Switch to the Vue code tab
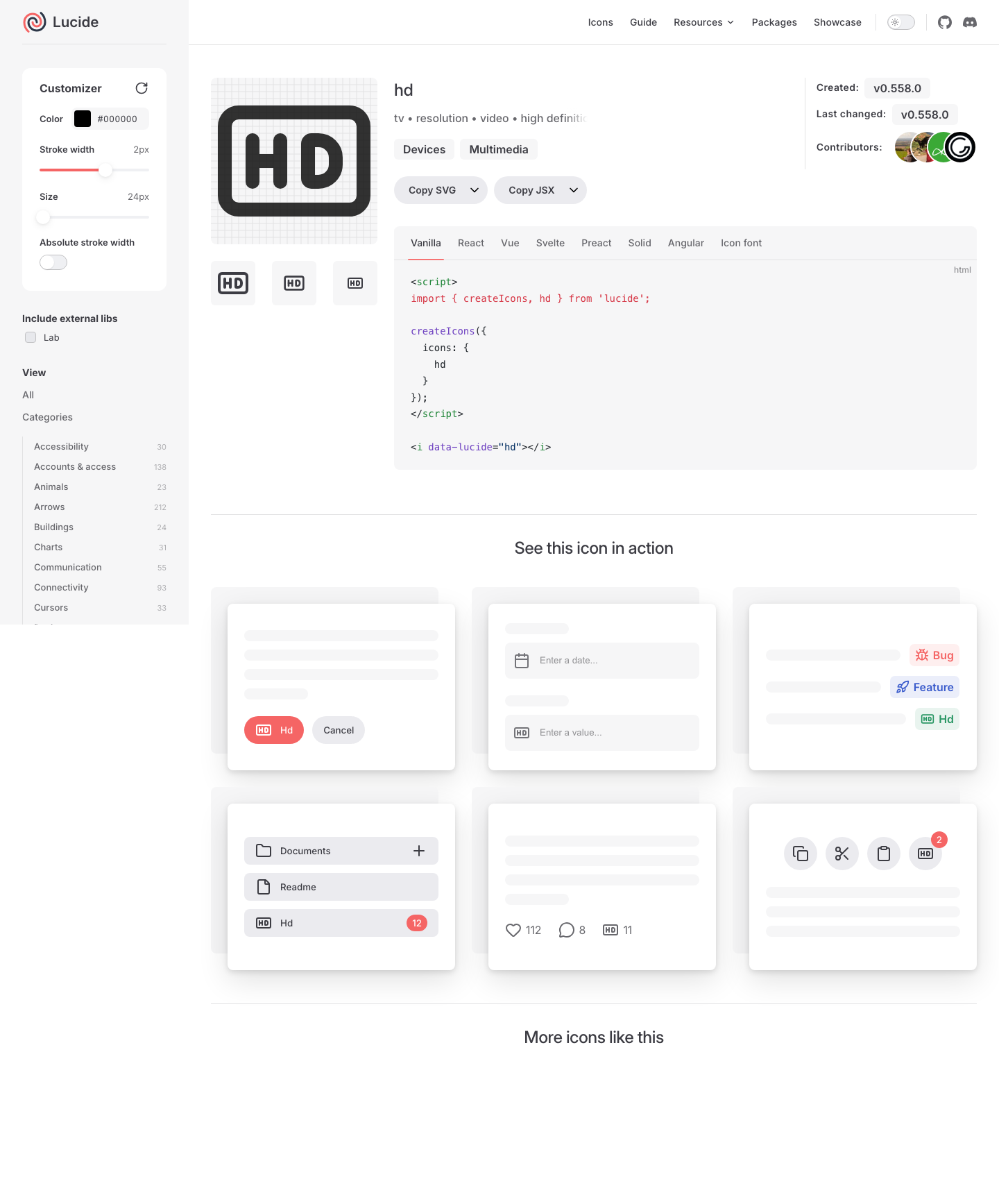 [x=510, y=243]
